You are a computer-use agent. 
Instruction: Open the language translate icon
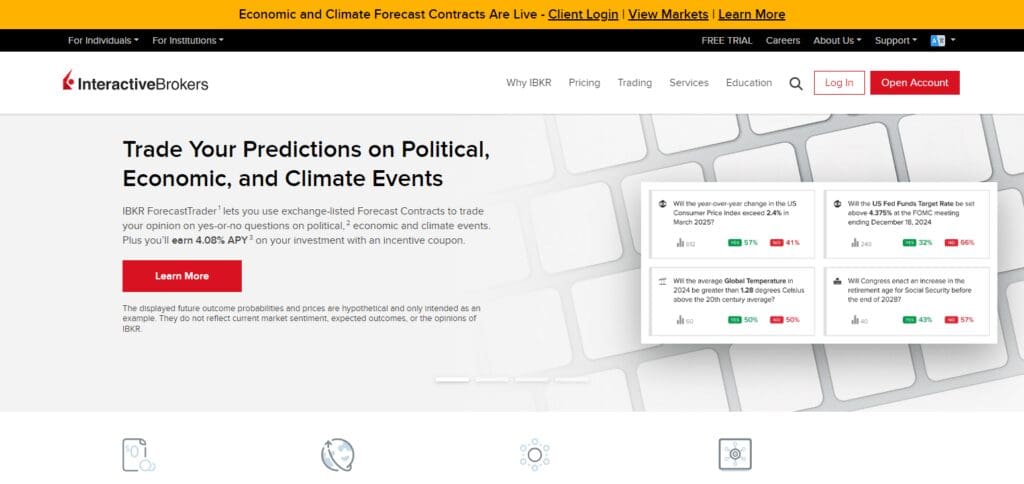[938, 40]
